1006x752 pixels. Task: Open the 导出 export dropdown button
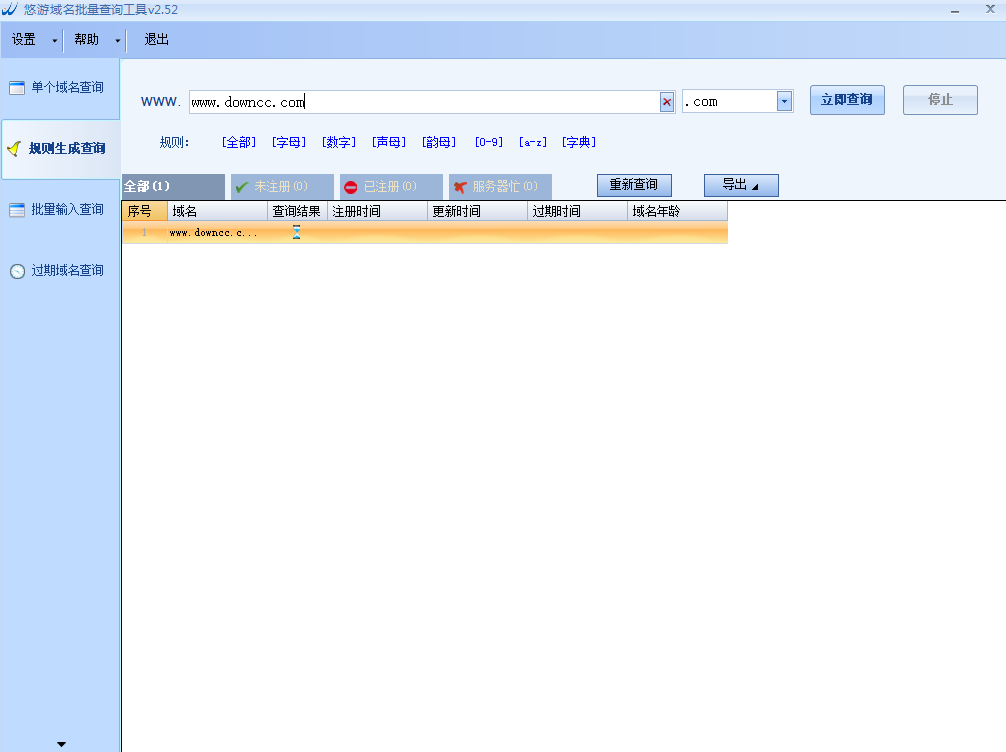click(x=741, y=185)
